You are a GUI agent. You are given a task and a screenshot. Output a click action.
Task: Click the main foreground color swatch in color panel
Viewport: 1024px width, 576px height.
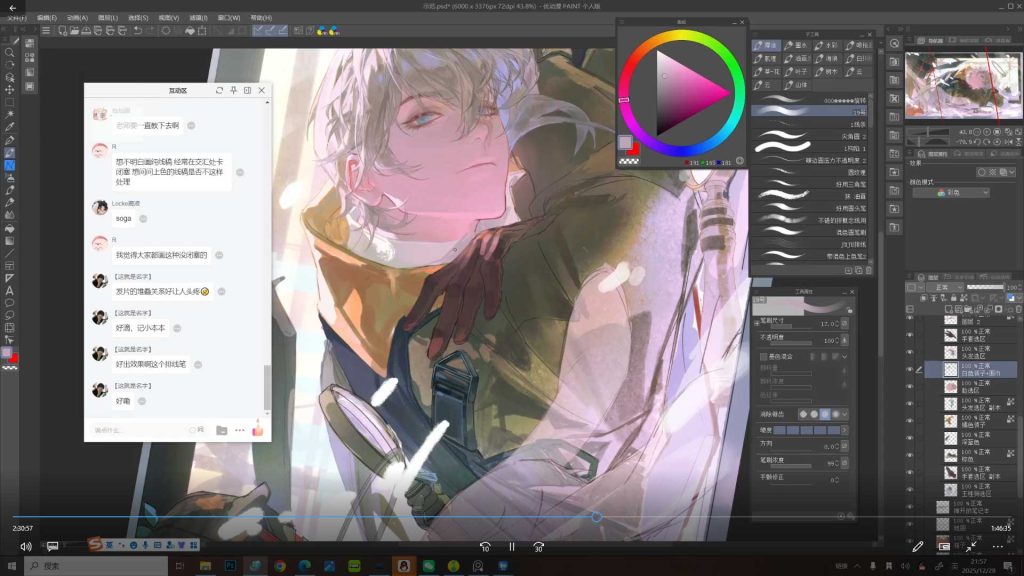[625, 142]
